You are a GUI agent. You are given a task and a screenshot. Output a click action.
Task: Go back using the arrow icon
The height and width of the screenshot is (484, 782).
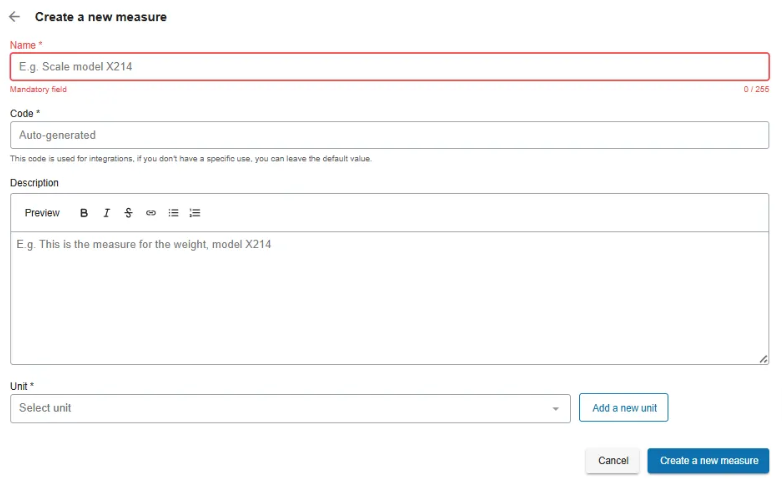[x=14, y=17]
